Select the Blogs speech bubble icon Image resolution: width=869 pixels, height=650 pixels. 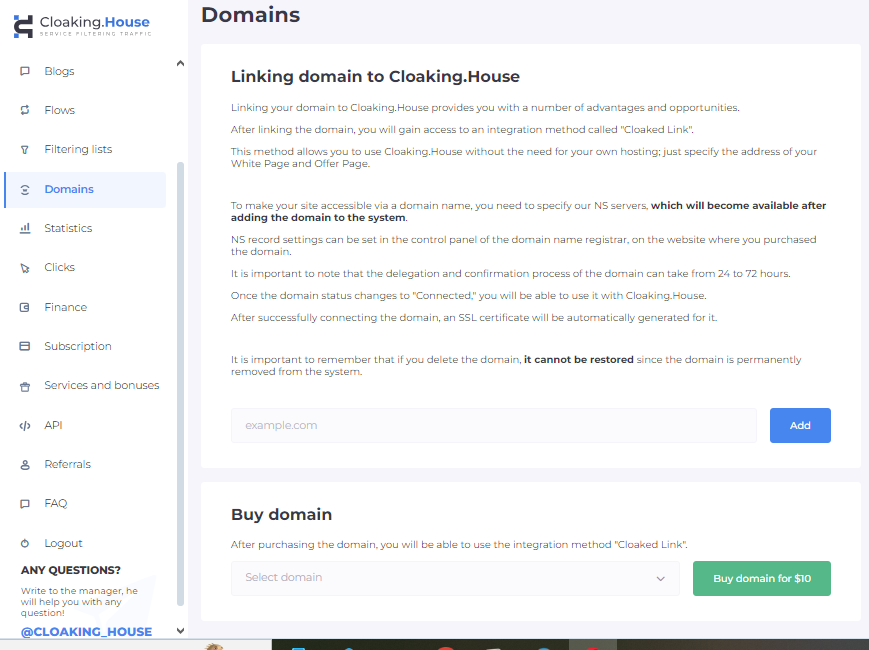(24, 71)
